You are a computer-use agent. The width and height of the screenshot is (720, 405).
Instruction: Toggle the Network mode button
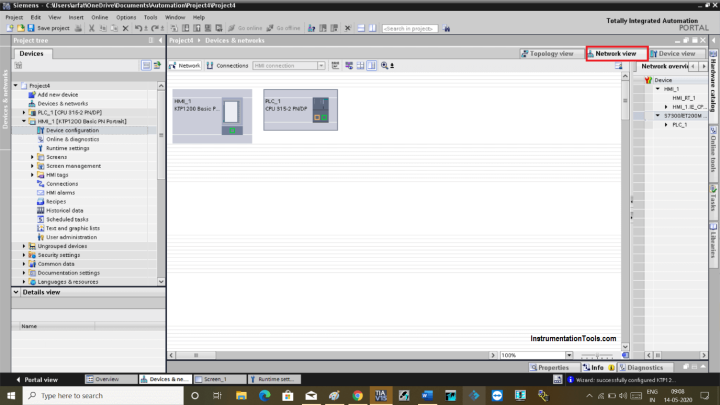pos(184,65)
